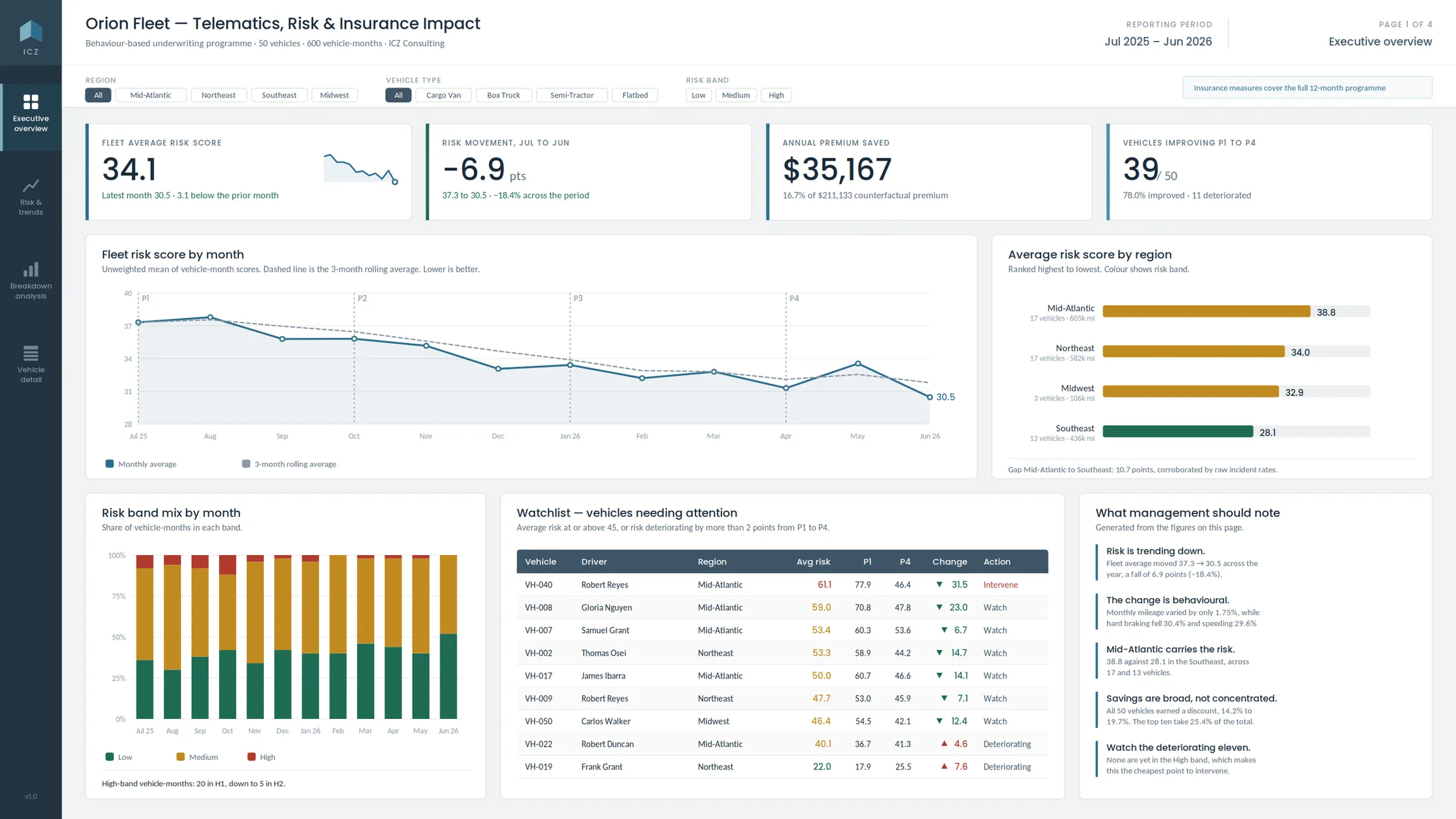Screen dimensions: 1456x819
Task: Click the Southeast 28.1 bar
Action: [1178, 432]
